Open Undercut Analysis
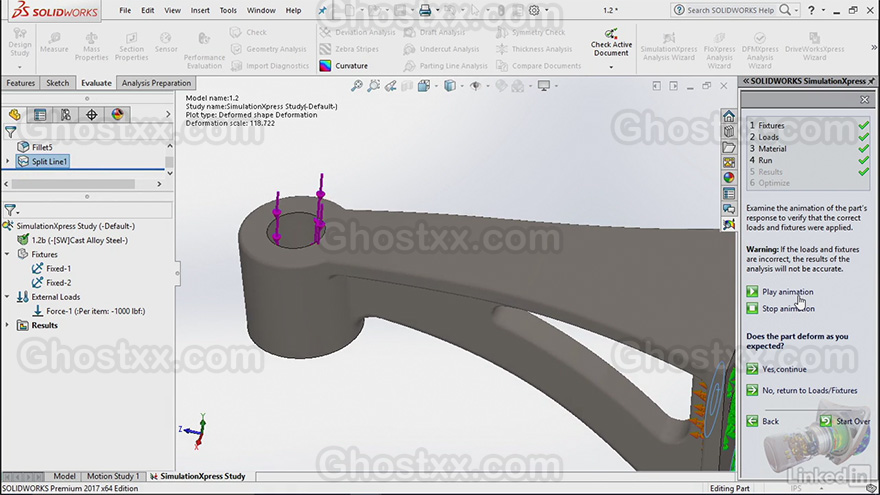The image size is (880, 495). [x=442, y=49]
